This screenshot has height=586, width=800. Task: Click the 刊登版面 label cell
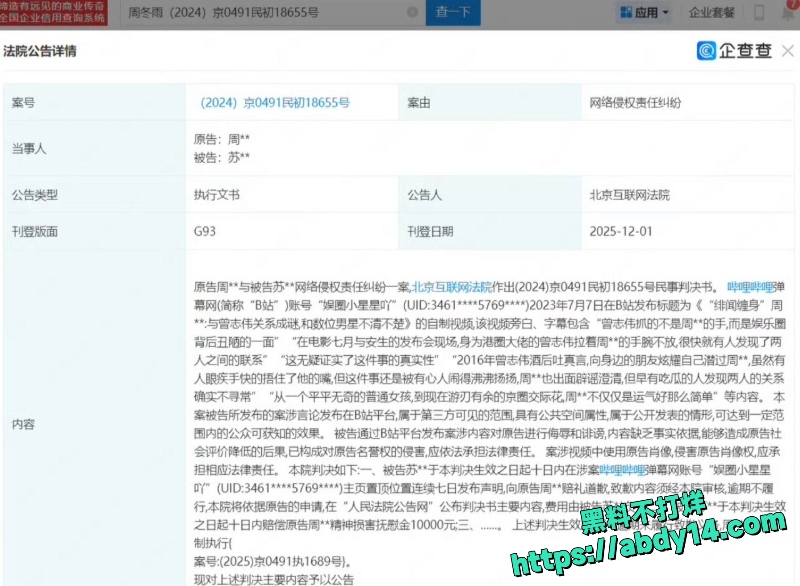coord(94,232)
